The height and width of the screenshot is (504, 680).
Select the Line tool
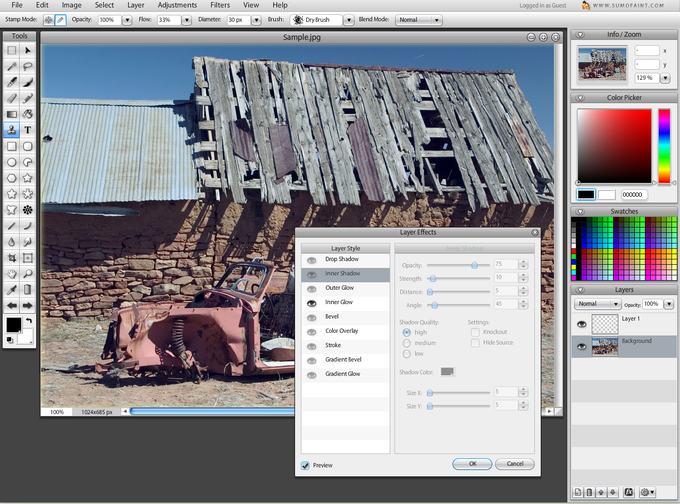tap(12, 226)
